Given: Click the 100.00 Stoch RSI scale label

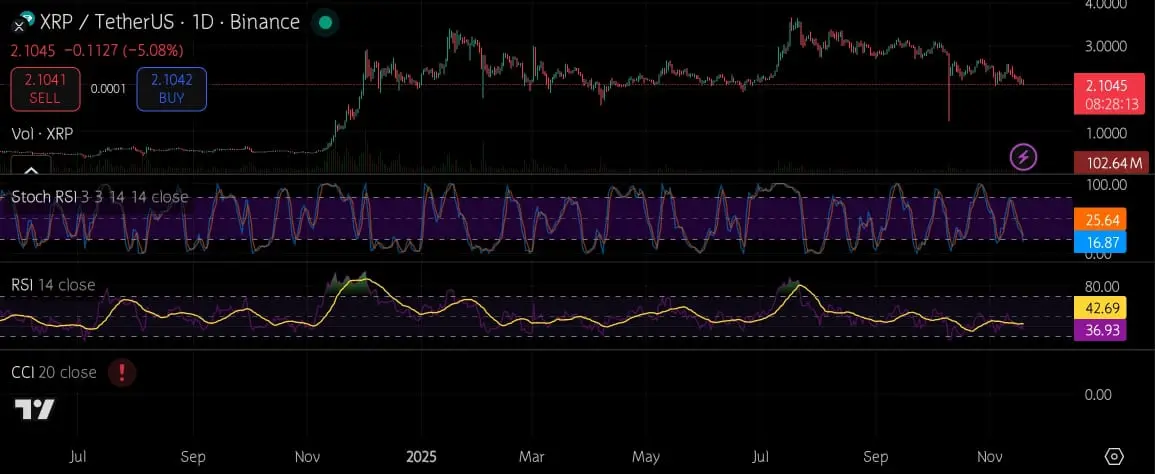Looking at the screenshot, I should [1106, 184].
